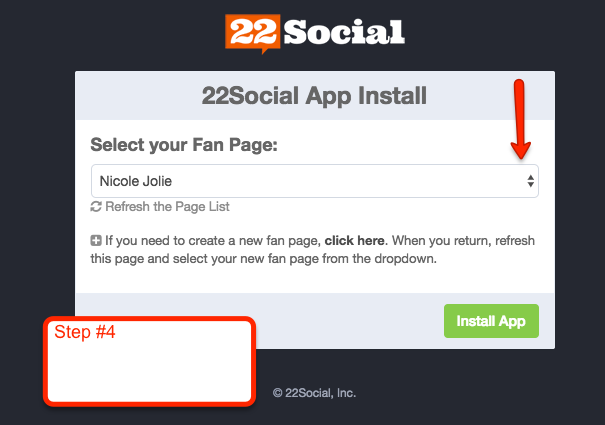The width and height of the screenshot is (605, 425).
Task: Click the red arrow pointing at dropdown
Action: coord(520,119)
